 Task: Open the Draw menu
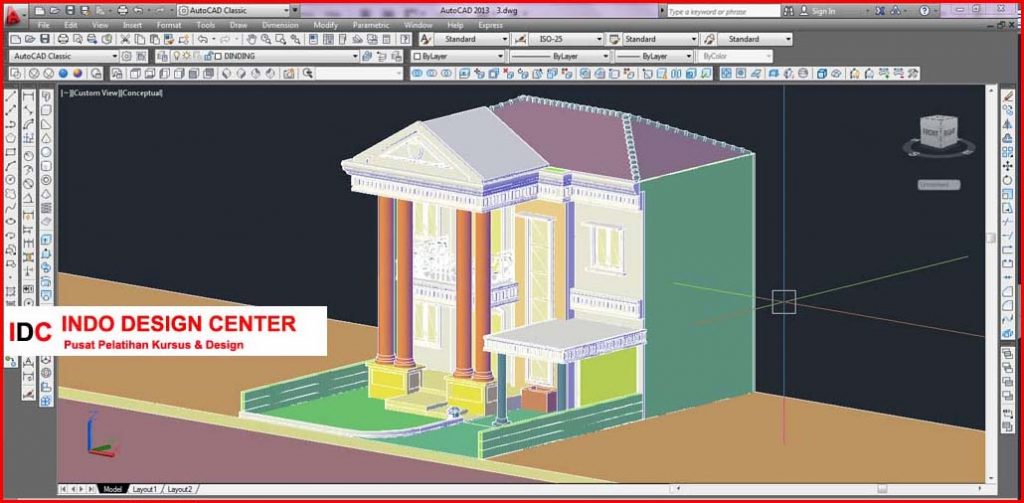pyautogui.click(x=238, y=25)
